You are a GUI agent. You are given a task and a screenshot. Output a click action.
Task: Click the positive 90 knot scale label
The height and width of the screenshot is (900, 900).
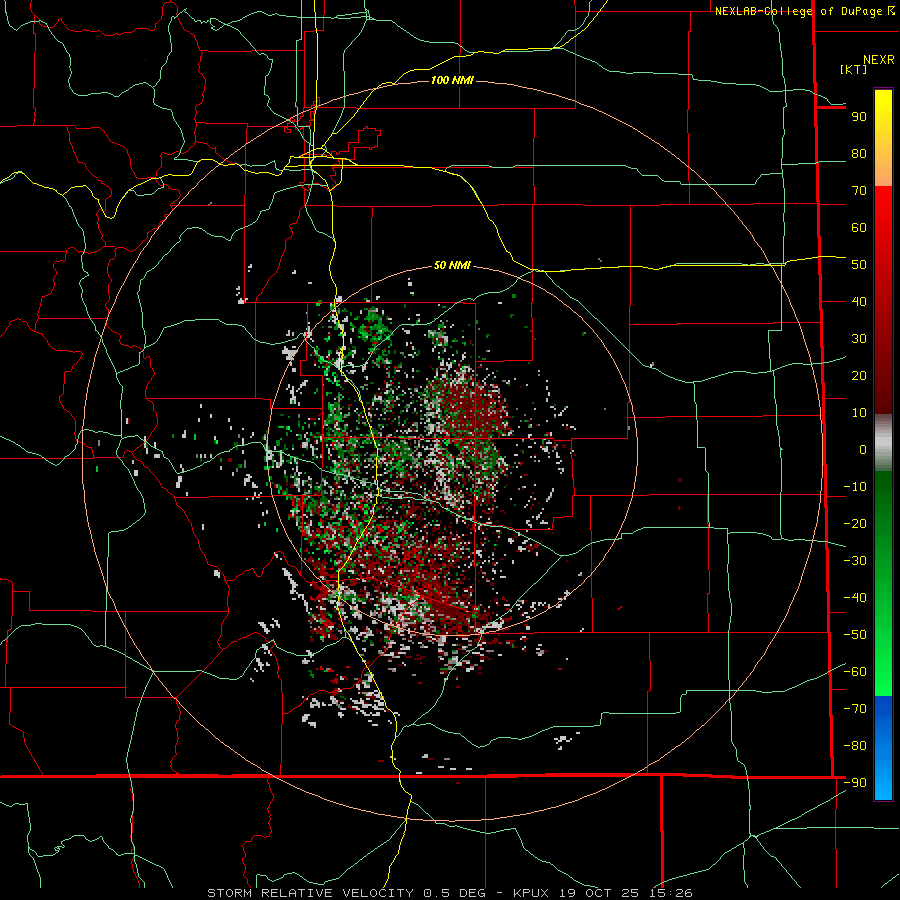click(859, 117)
